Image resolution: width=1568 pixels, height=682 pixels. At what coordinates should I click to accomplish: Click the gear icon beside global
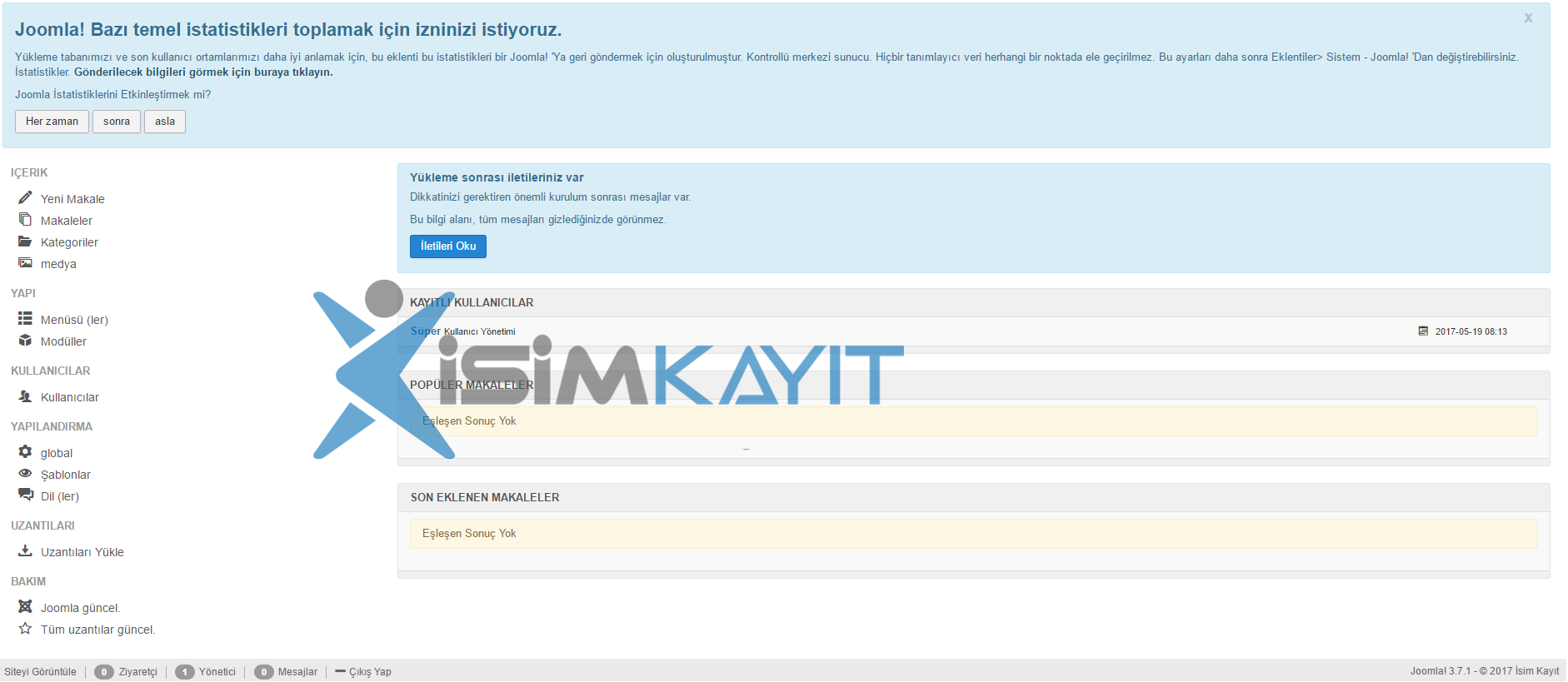25,452
